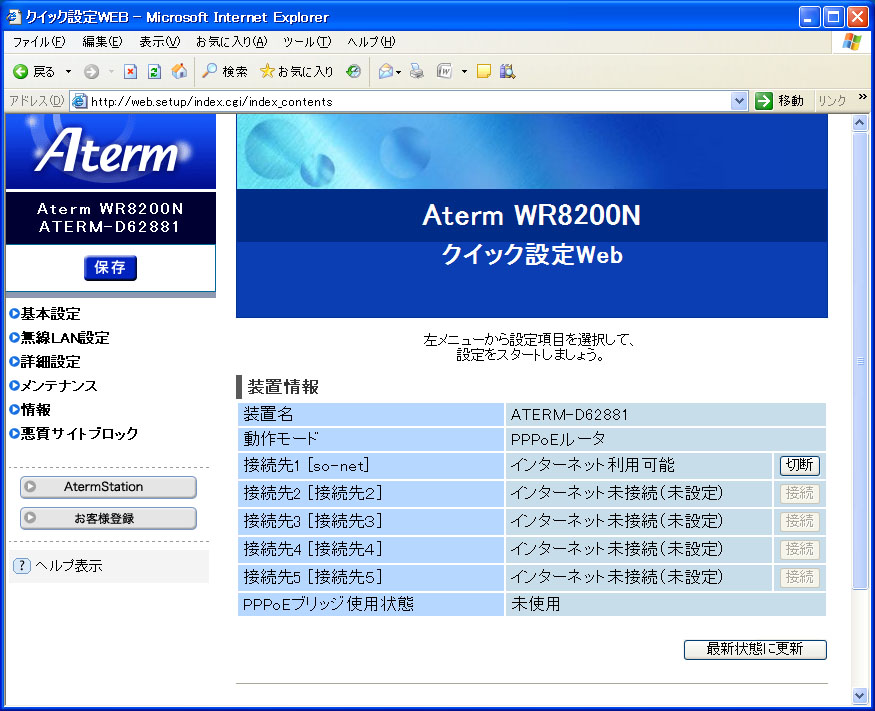875x711 pixels.
Task: Click the お客様登録 button
Action: click(x=108, y=518)
